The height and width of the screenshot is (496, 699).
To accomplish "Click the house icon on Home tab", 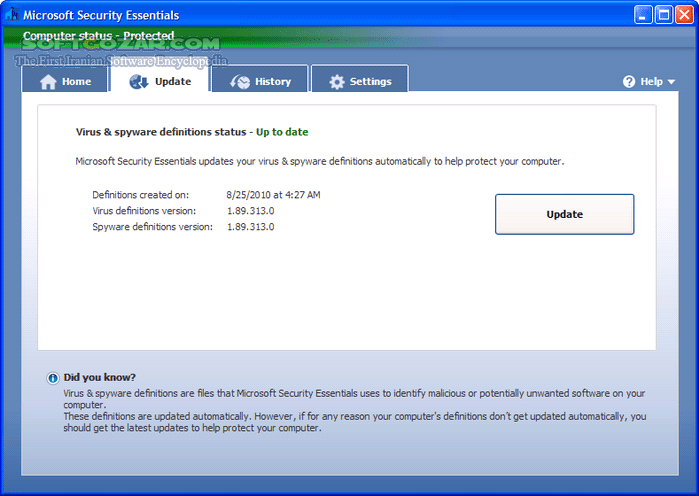I will tap(48, 82).
